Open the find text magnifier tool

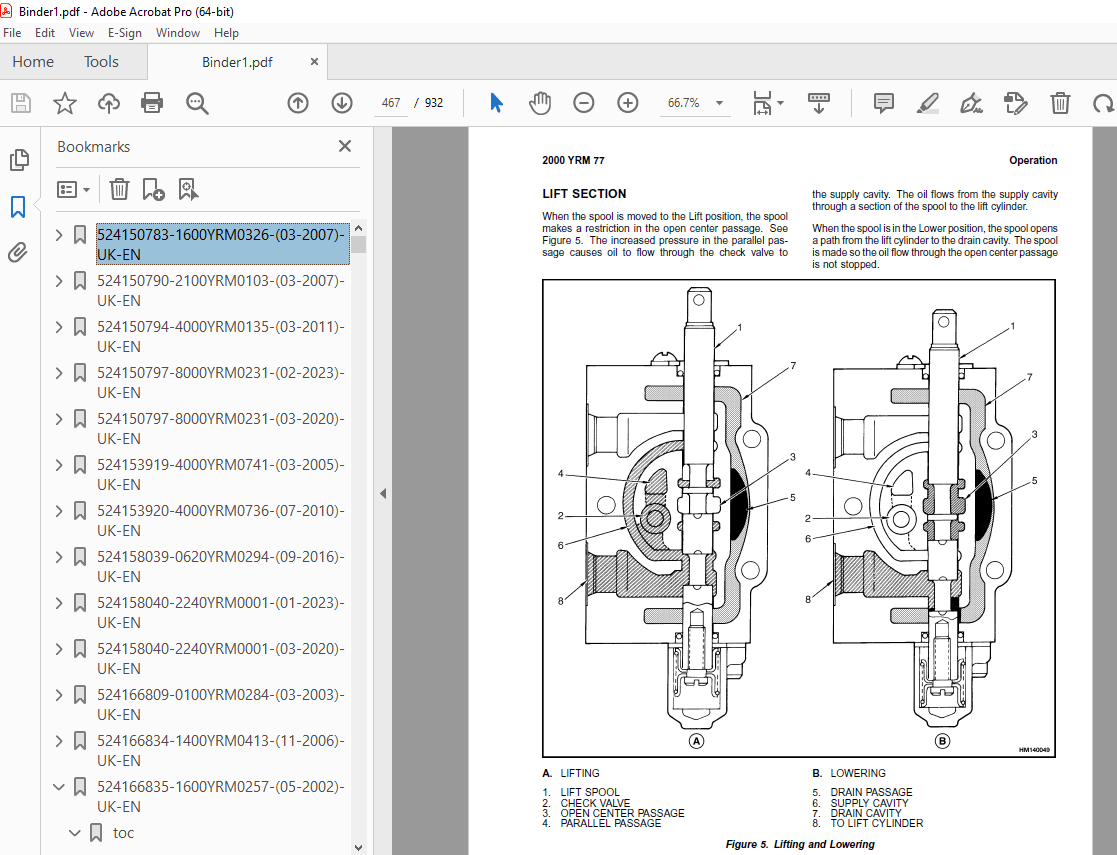(197, 103)
